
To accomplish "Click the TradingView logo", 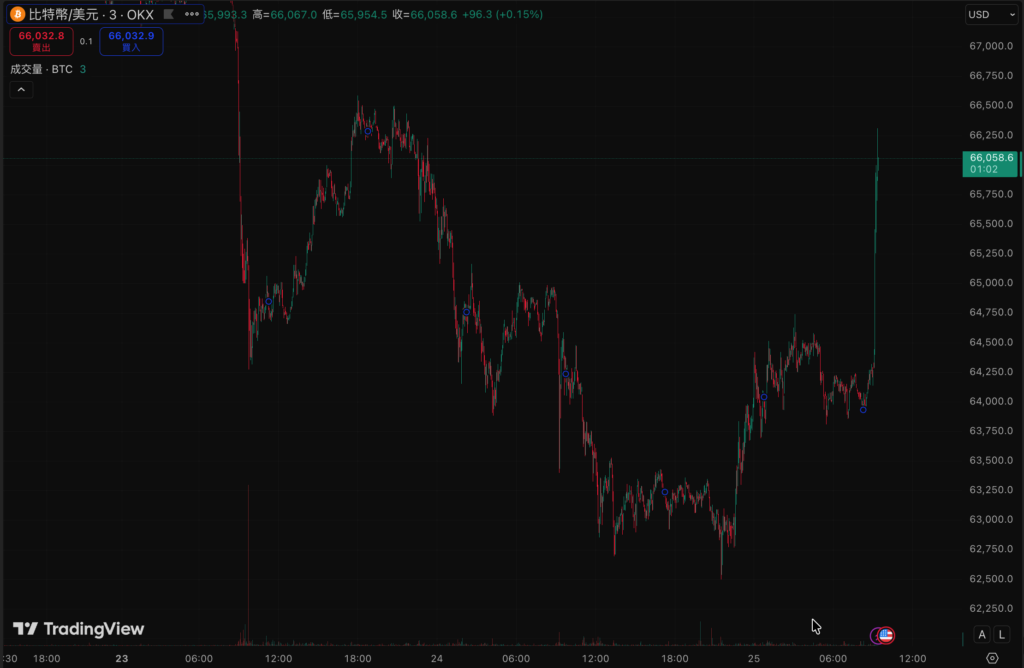I will click(x=78, y=629).
